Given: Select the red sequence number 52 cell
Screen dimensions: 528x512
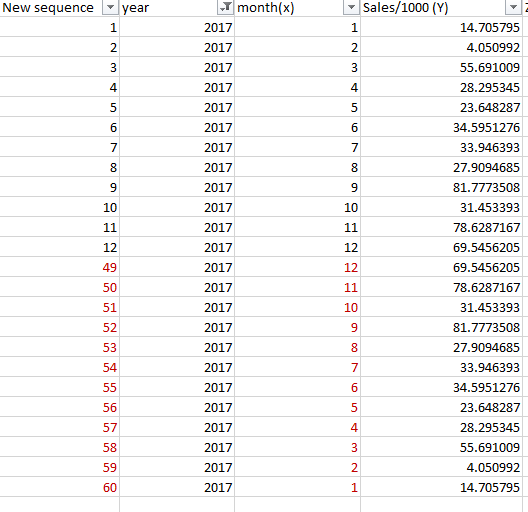Looking at the screenshot, I should 60,327.
